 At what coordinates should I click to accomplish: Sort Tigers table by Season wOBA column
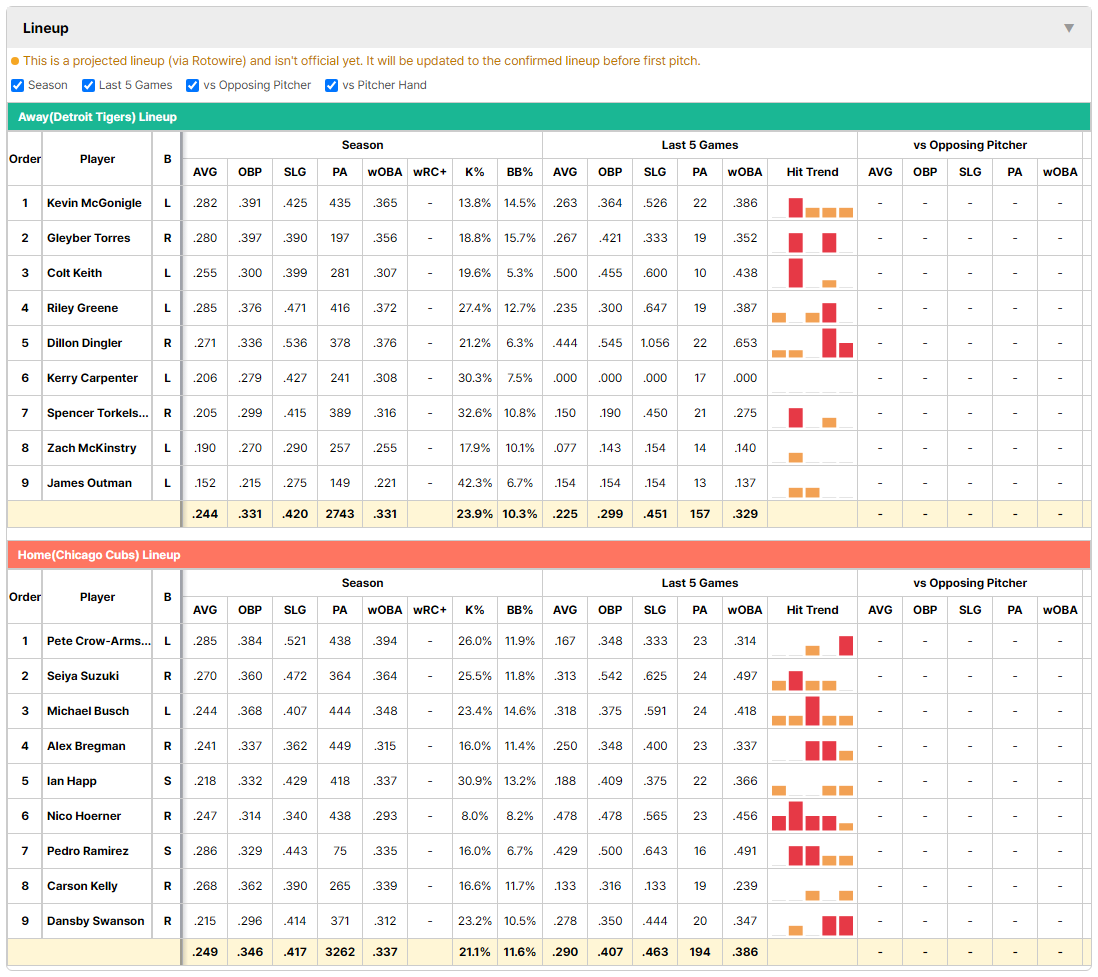coord(384,172)
